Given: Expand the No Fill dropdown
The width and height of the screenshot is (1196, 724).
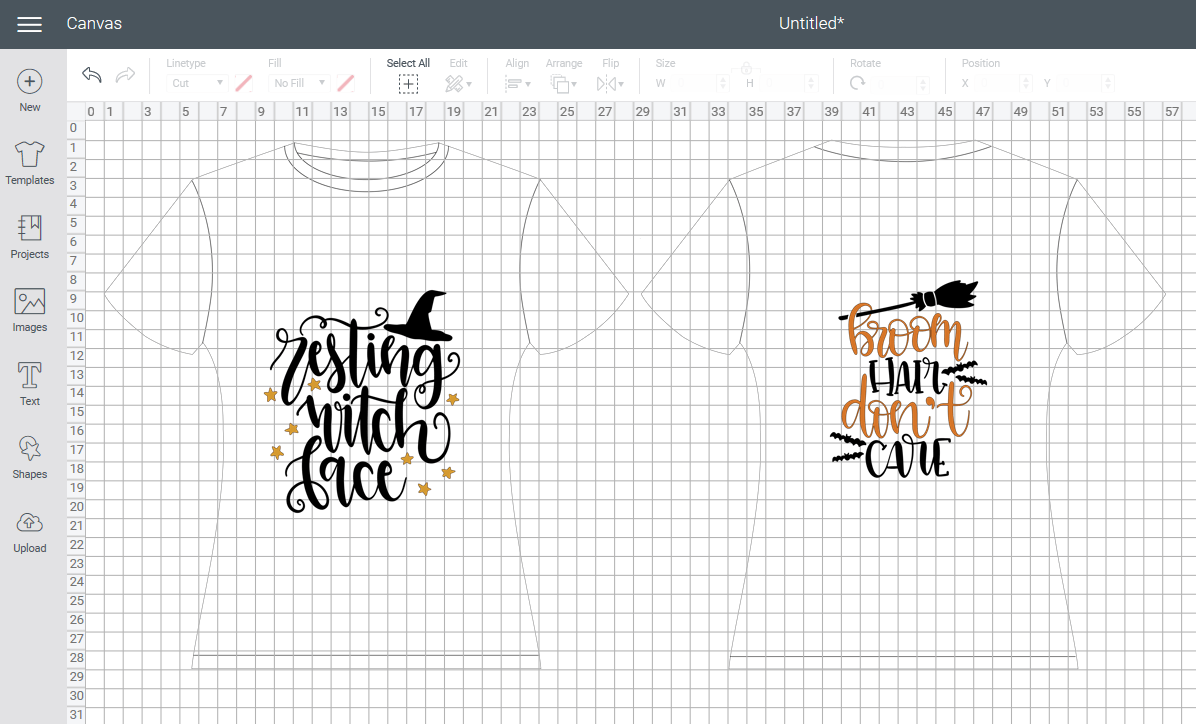Looking at the screenshot, I should pos(299,83).
